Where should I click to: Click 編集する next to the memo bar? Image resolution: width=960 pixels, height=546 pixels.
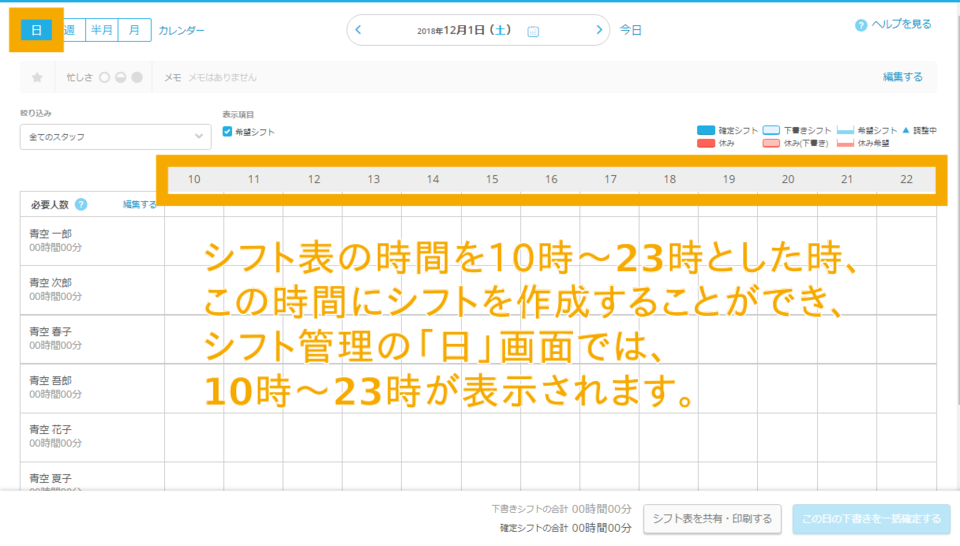(902, 77)
